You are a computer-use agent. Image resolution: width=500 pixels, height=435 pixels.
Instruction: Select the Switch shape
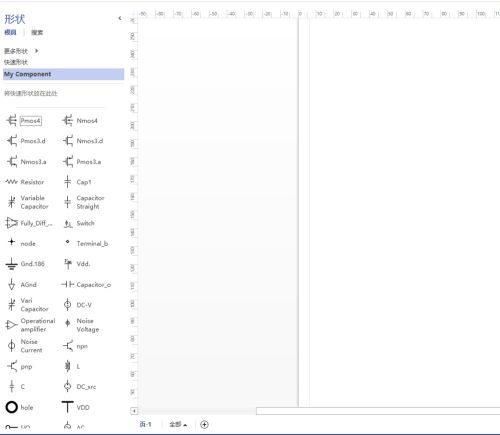pyautogui.click(x=79, y=223)
